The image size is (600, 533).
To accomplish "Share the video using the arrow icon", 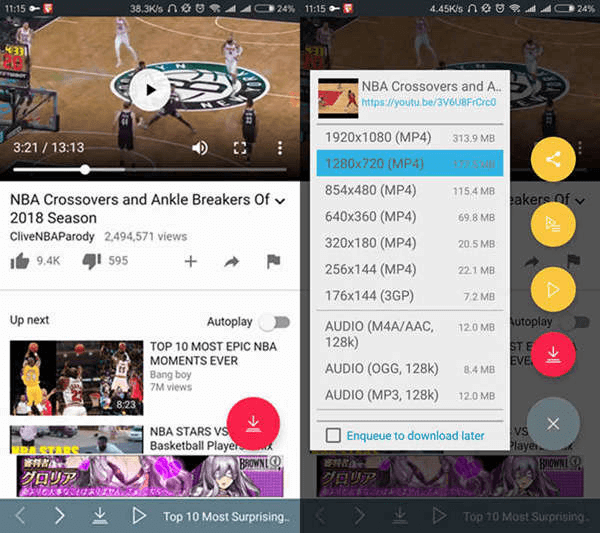I will [232, 262].
